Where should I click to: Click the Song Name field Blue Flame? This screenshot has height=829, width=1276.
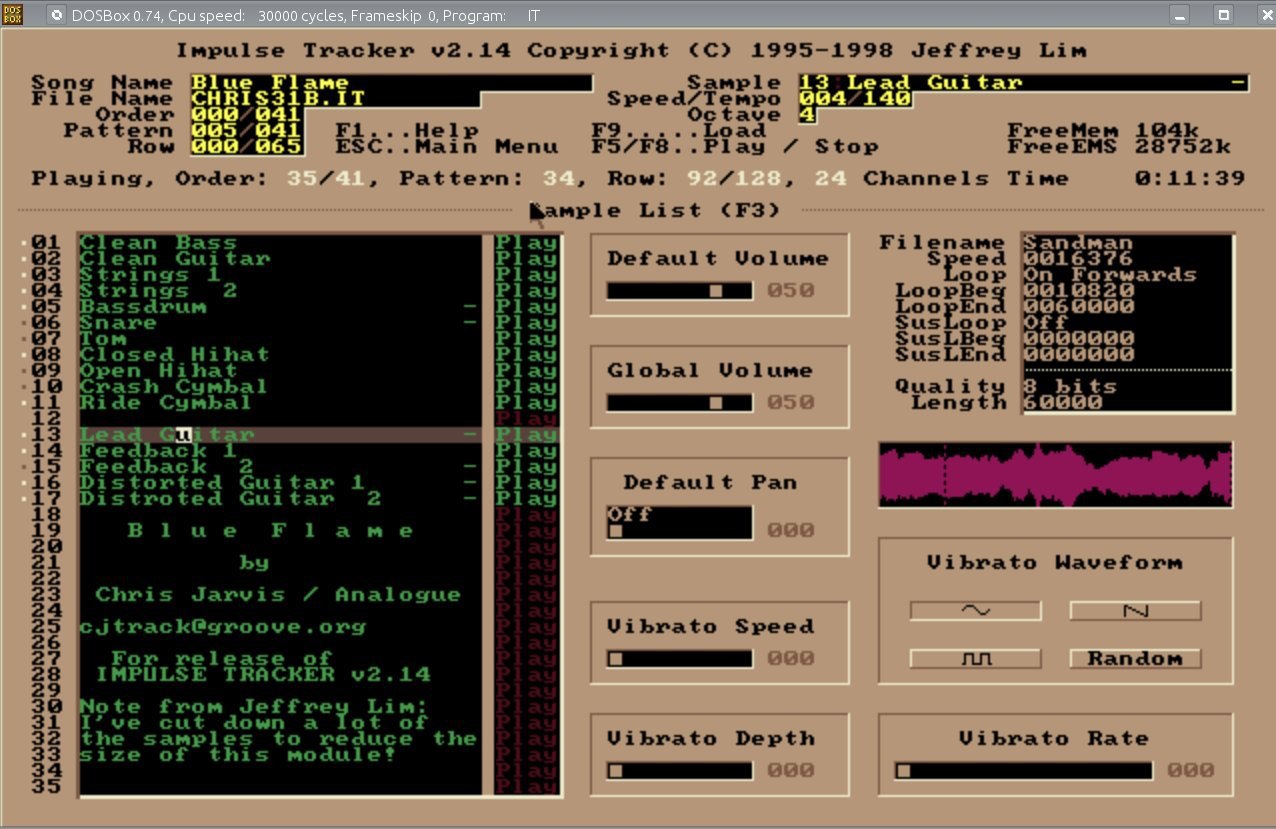(x=391, y=83)
